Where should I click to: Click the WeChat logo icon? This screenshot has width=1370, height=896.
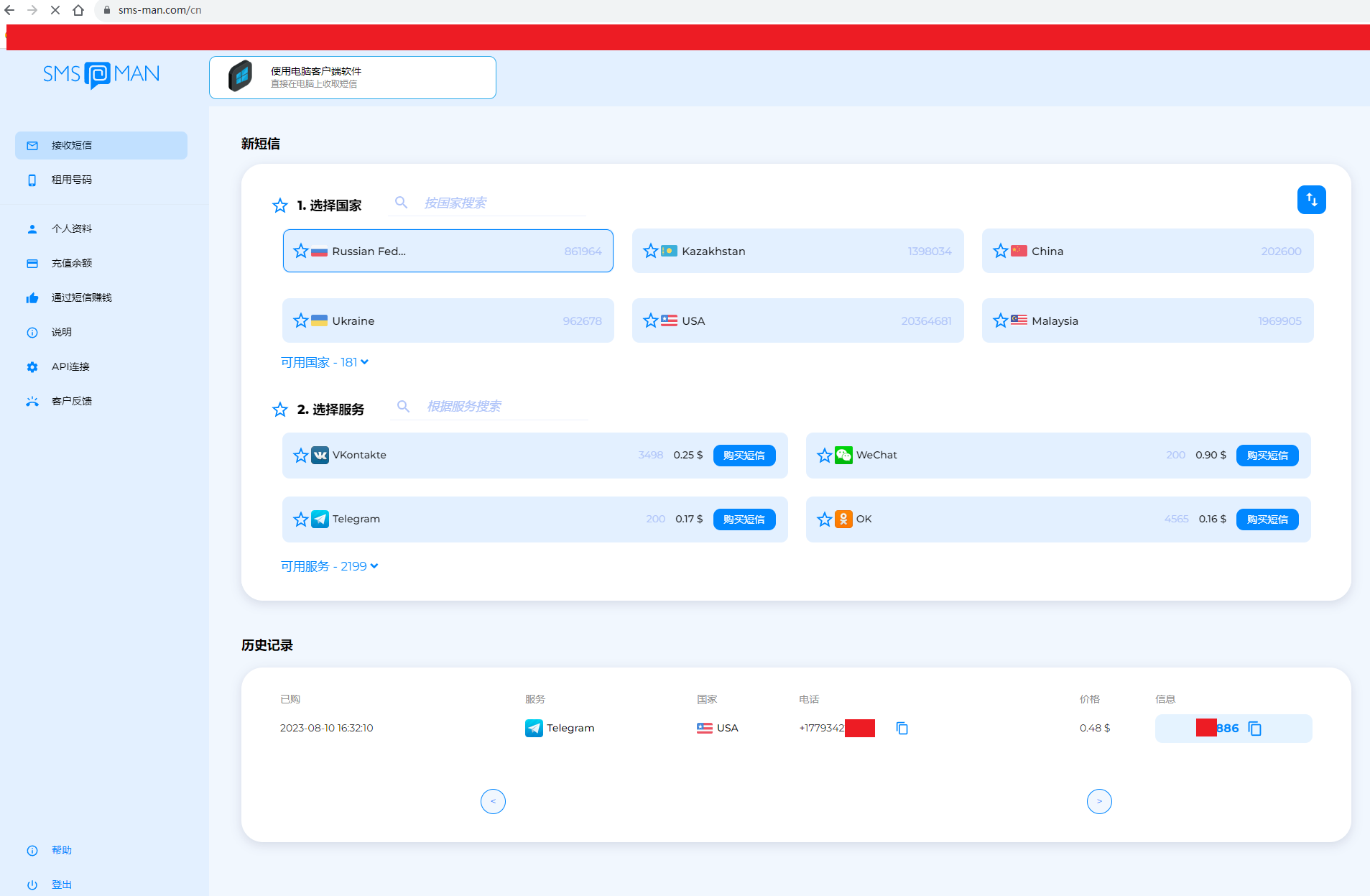pos(844,456)
